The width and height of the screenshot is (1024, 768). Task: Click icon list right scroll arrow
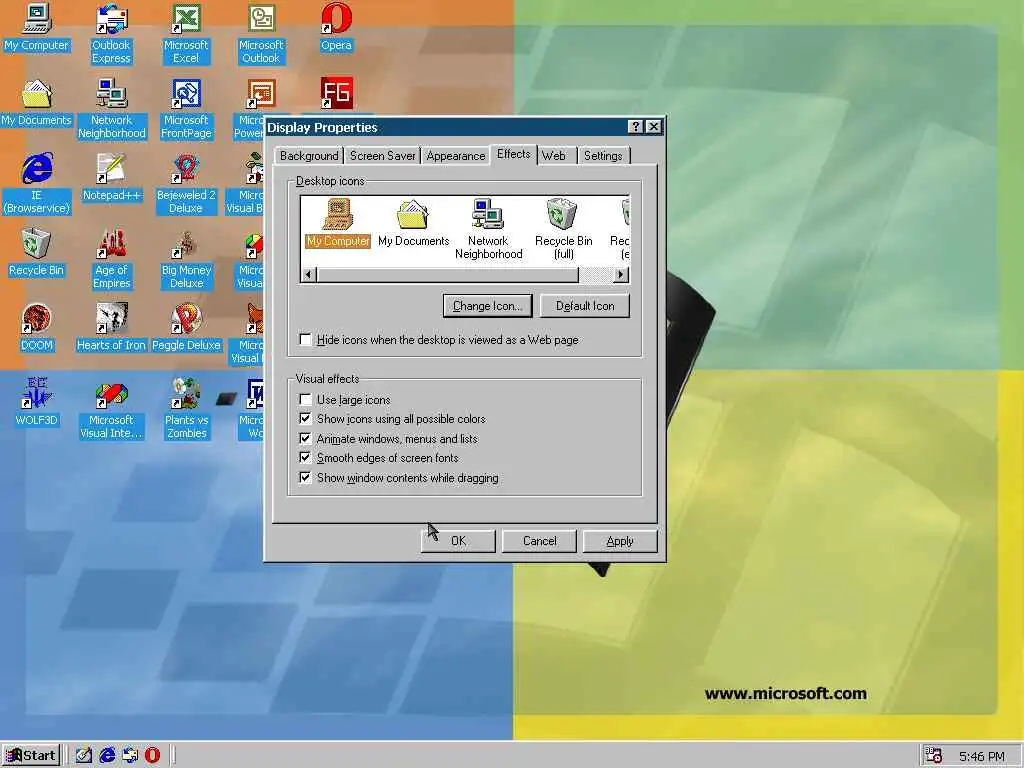tap(621, 275)
